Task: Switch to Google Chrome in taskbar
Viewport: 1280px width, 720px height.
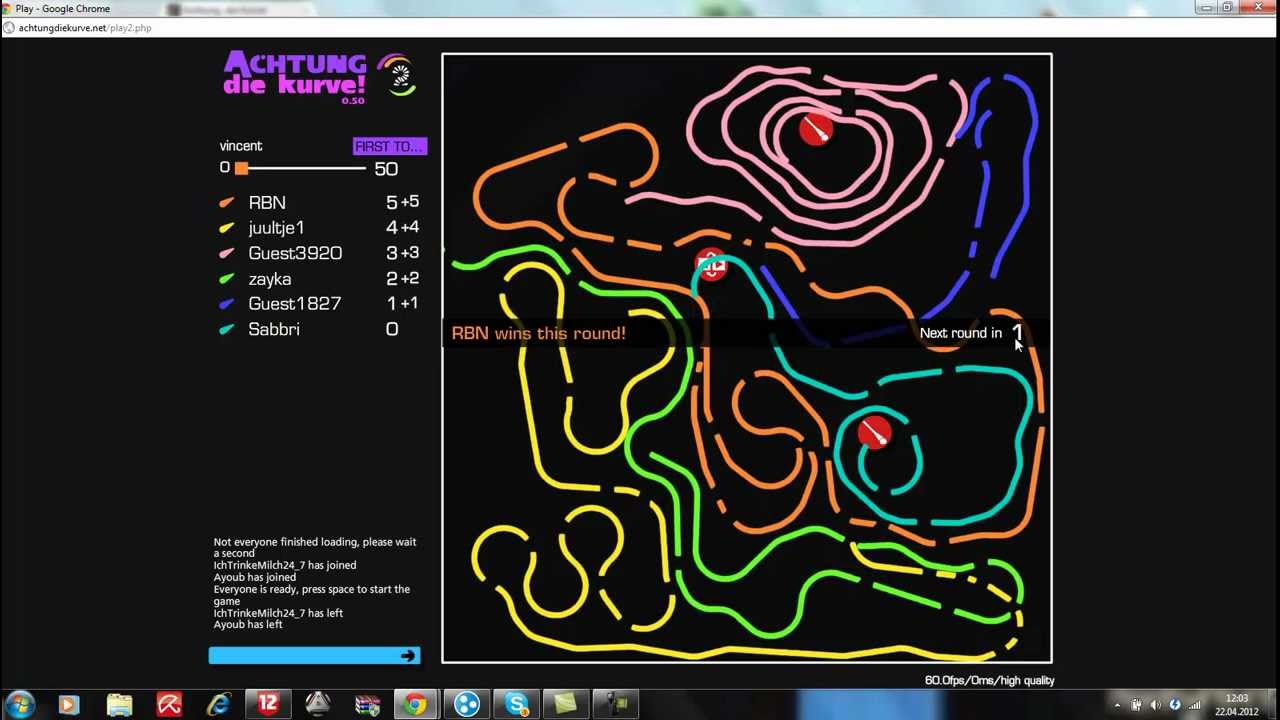Action: coord(415,705)
